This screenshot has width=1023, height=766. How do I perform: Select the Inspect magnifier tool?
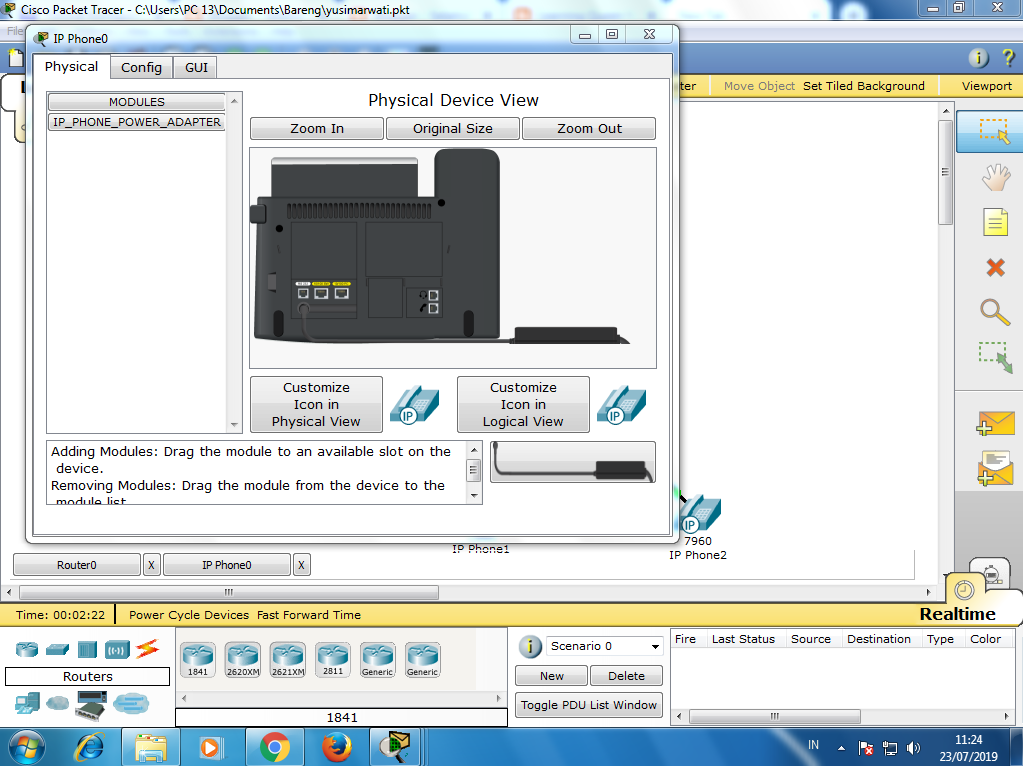tap(995, 312)
